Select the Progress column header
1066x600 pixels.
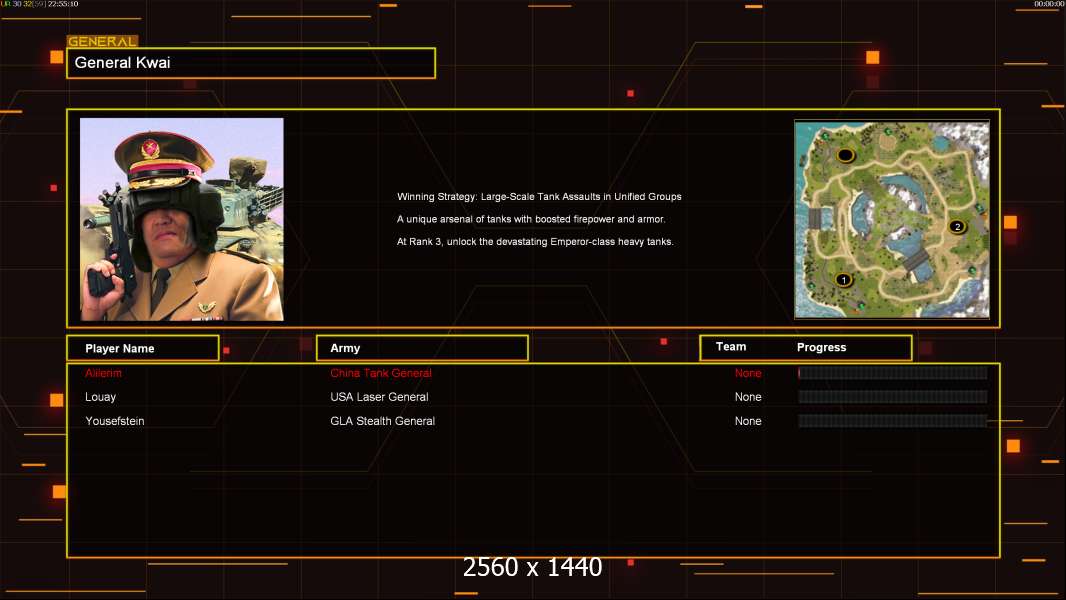click(821, 347)
